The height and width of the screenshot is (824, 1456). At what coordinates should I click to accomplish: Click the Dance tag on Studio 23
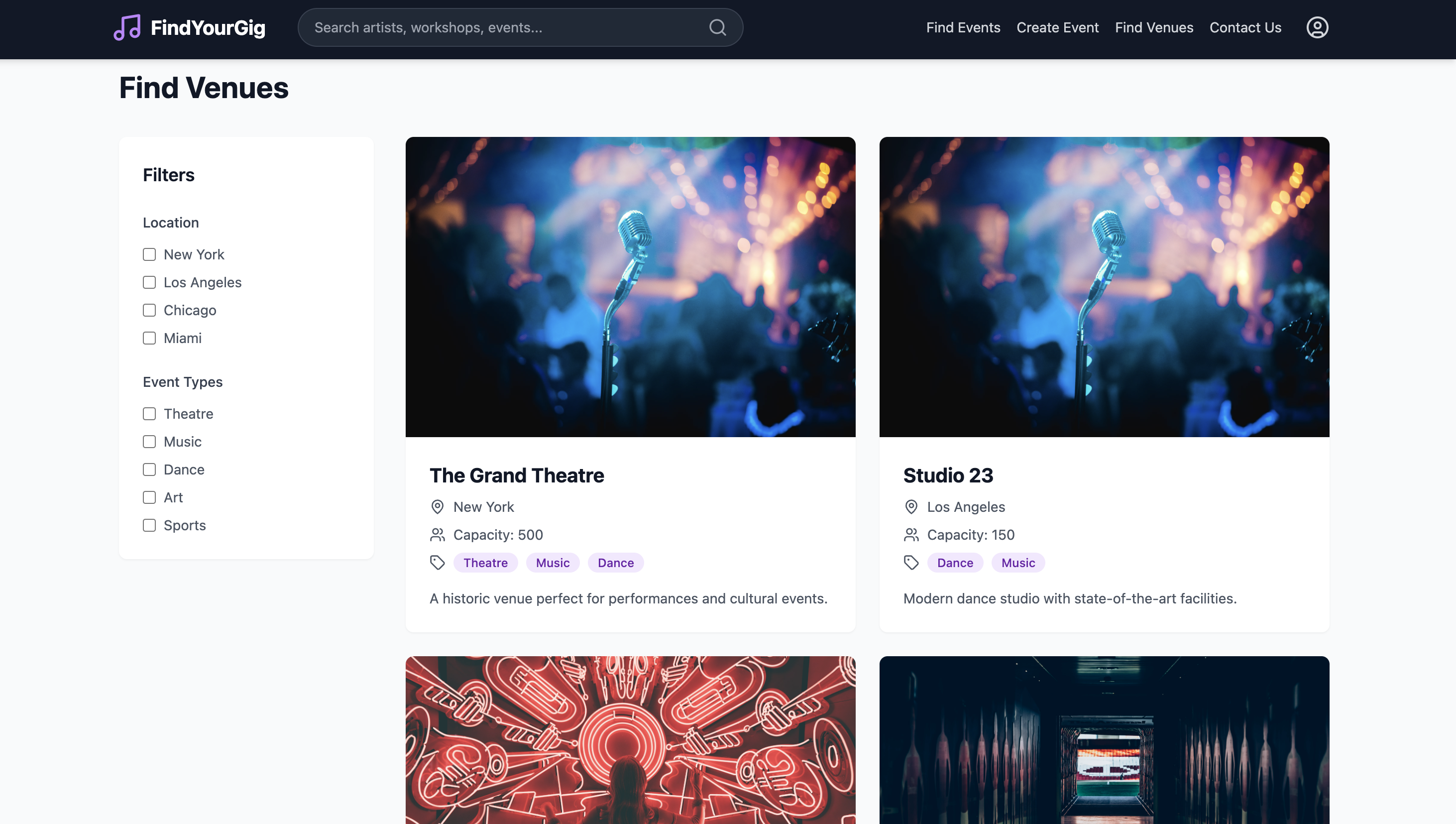click(955, 563)
